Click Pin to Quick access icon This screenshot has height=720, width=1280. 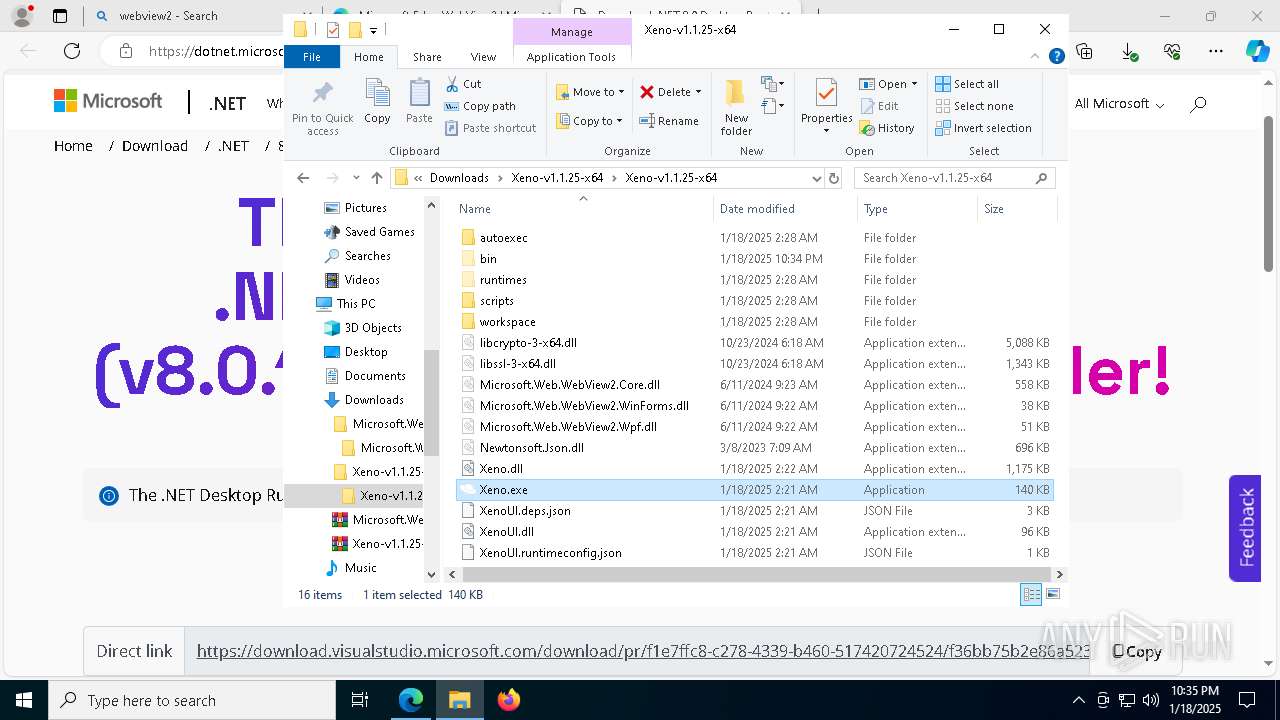322,108
